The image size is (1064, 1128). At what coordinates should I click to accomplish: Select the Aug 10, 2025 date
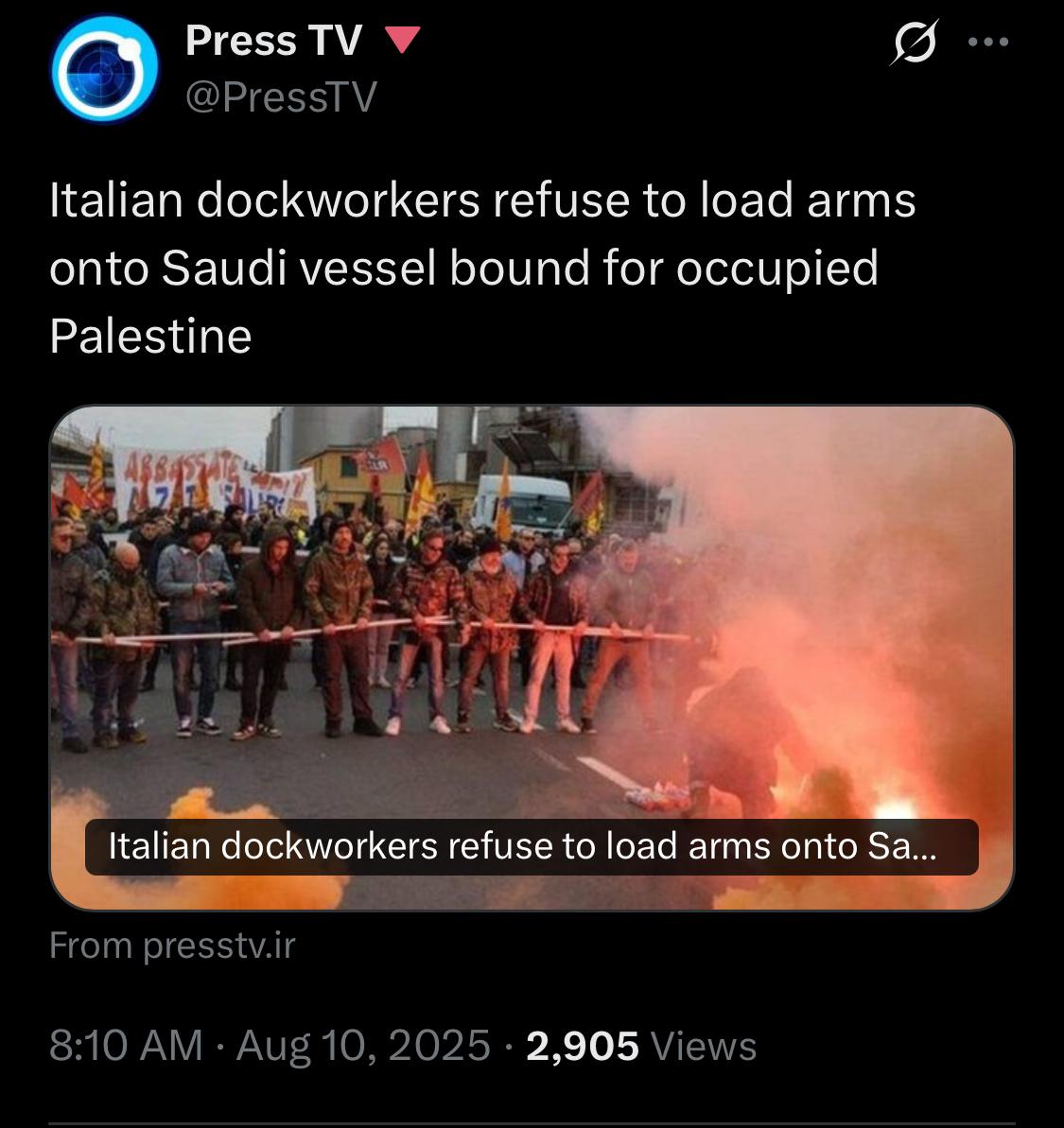click(x=363, y=1046)
